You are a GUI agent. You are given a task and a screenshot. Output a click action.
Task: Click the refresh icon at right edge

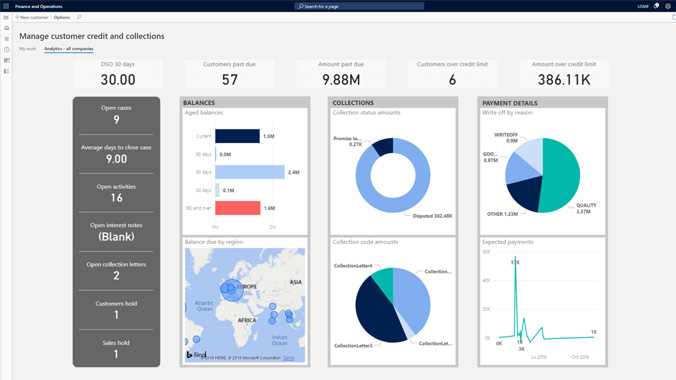[x=673, y=17]
